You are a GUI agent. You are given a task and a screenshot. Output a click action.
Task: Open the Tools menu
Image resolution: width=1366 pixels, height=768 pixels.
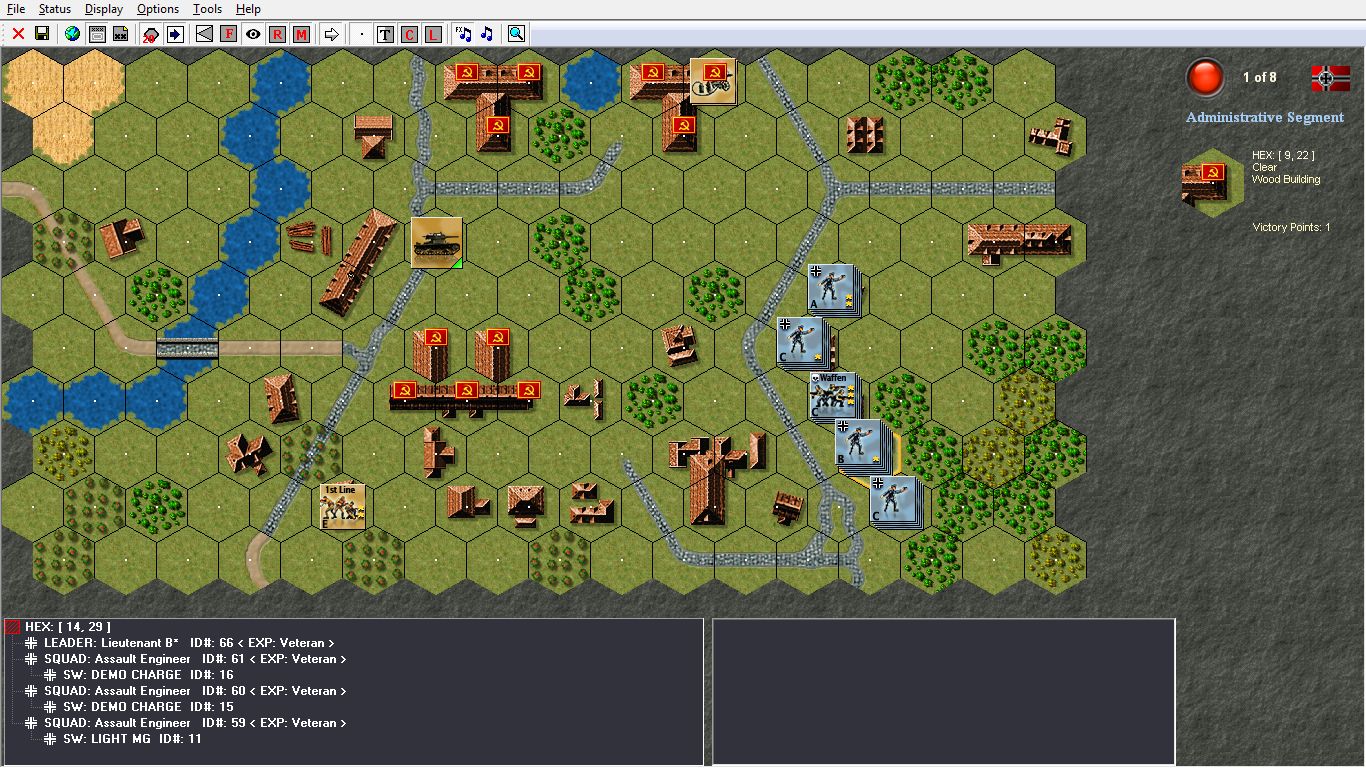click(208, 9)
